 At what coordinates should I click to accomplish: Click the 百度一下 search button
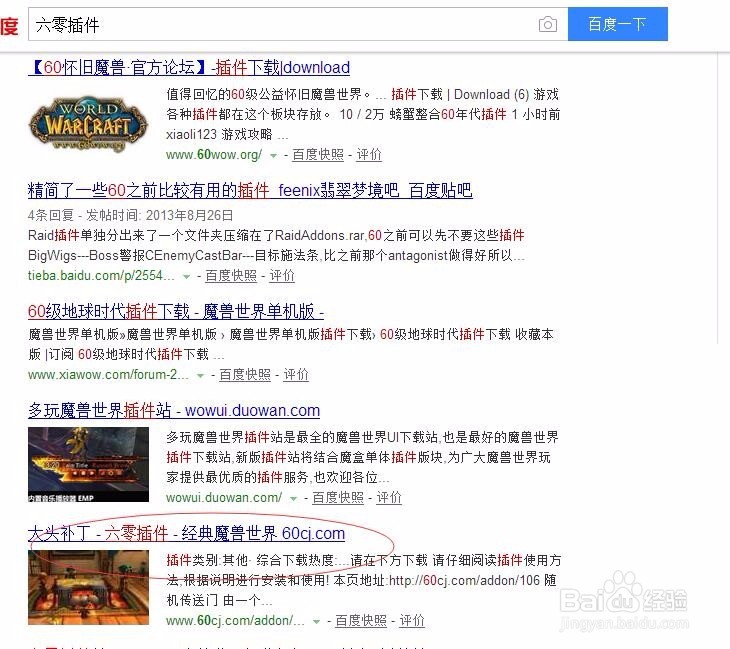618,24
